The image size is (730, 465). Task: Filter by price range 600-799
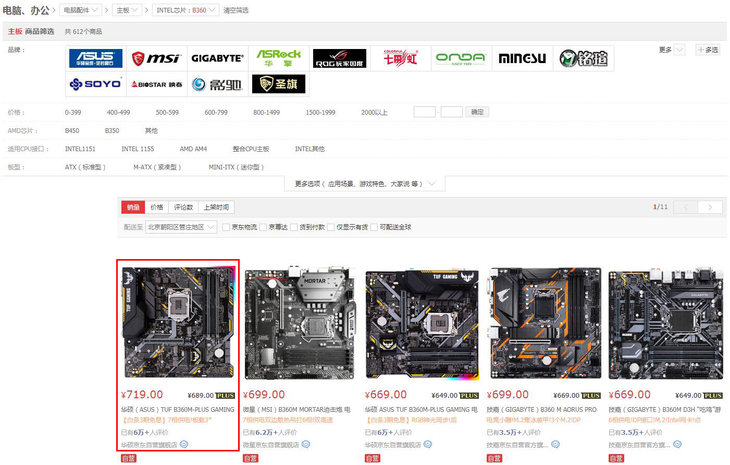click(216, 113)
